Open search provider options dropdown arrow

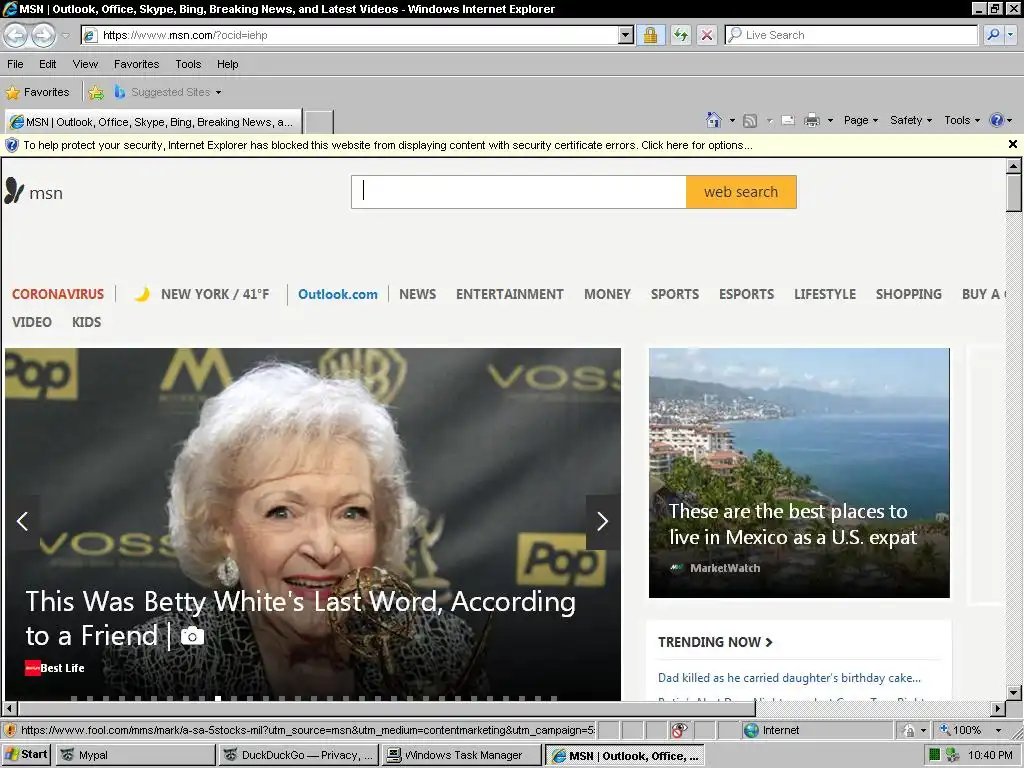[1011, 35]
